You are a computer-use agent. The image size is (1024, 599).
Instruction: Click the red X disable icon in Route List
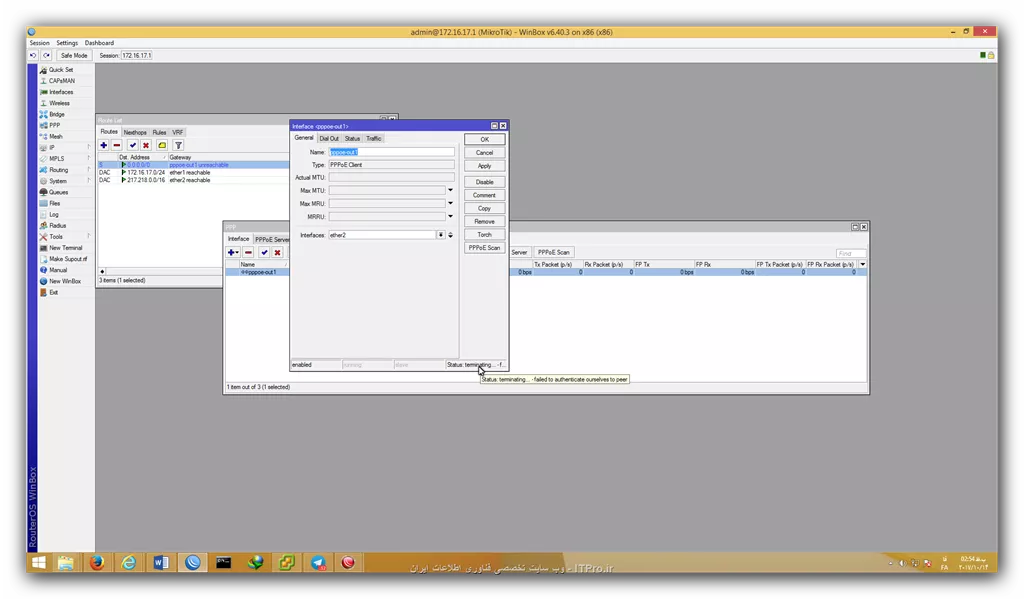(x=146, y=145)
